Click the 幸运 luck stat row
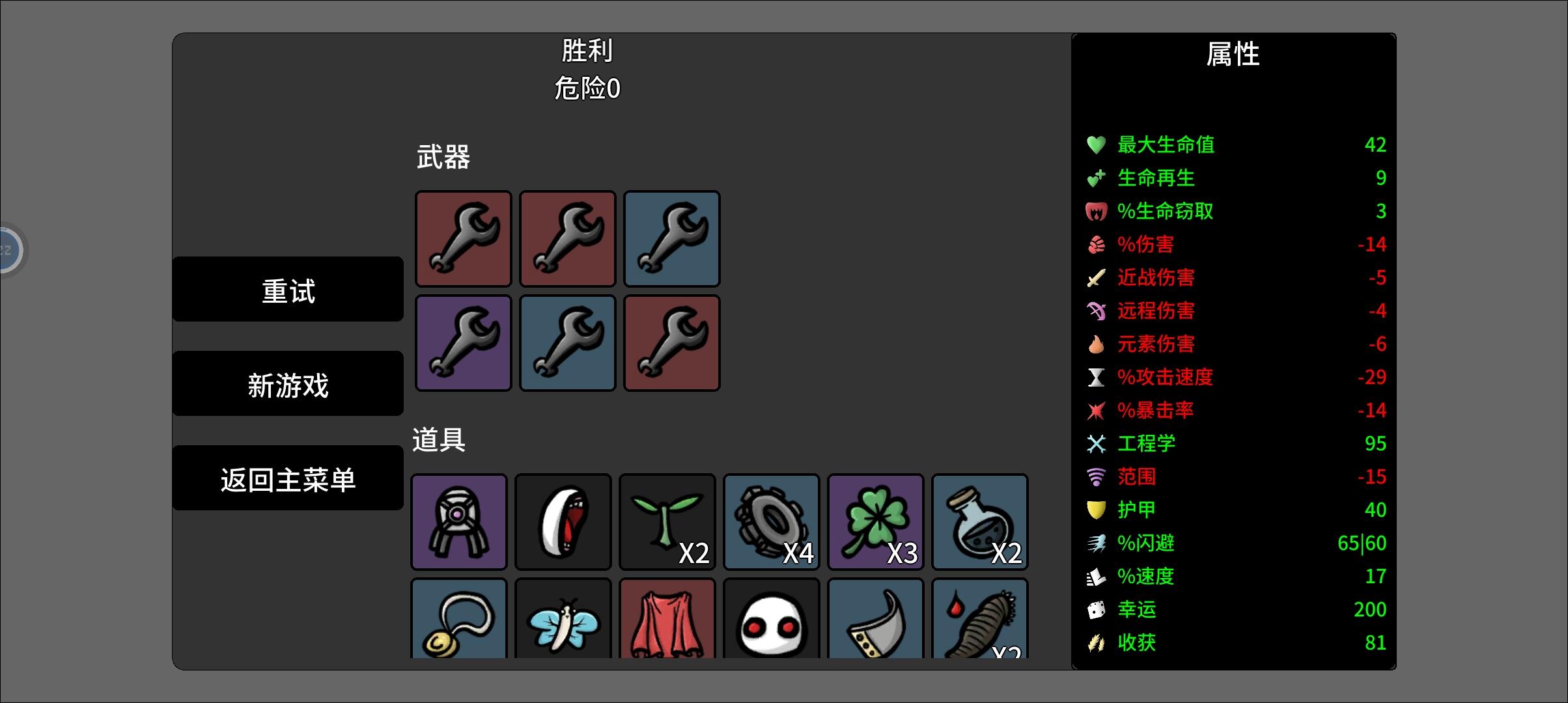The width and height of the screenshot is (1568, 703). [1236, 609]
